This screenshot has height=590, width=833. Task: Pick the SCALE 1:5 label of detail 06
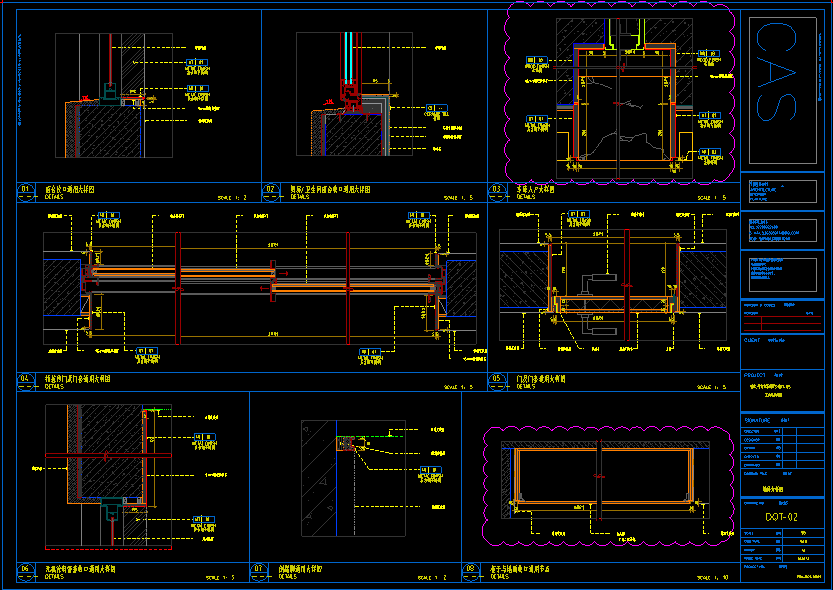click(220, 577)
